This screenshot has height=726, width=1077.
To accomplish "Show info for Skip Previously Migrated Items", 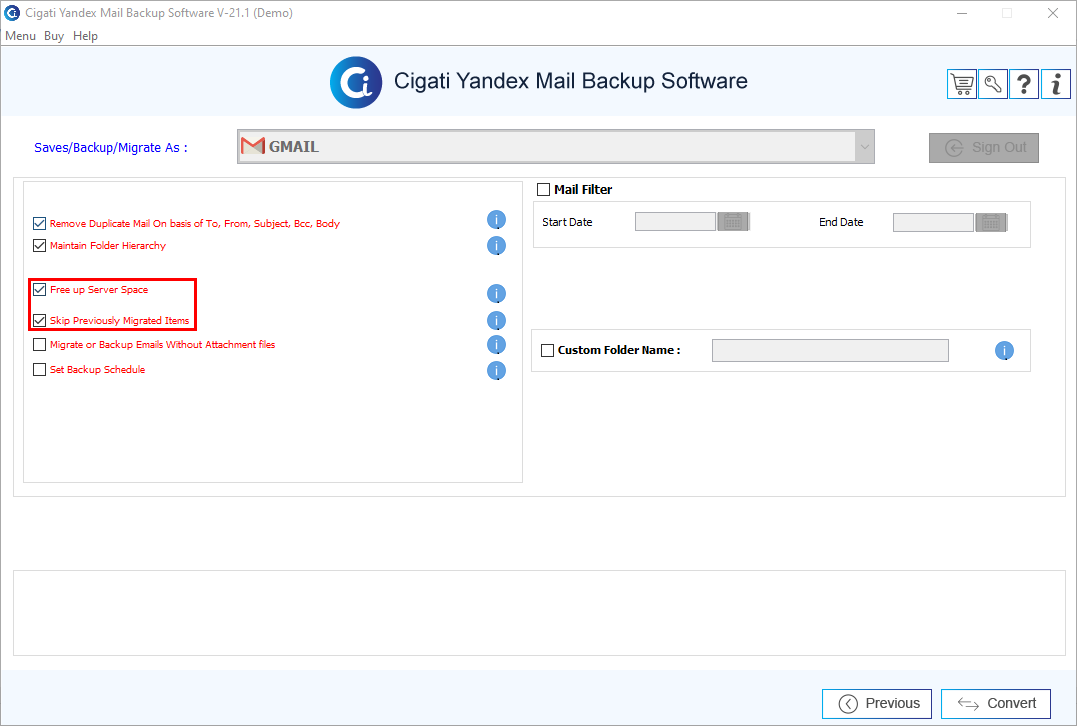I will coord(496,320).
